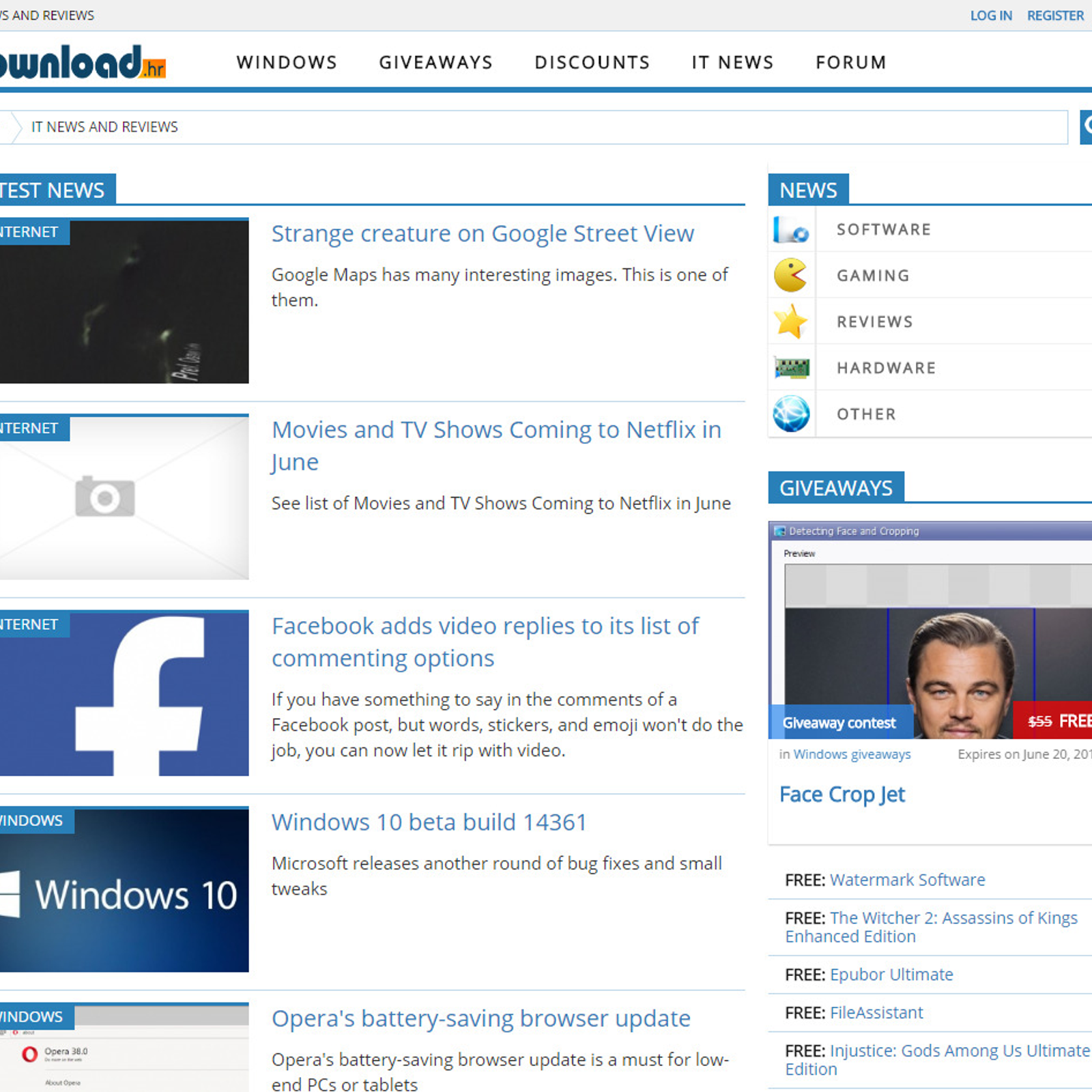Image resolution: width=1092 pixels, height=1092 pixels.
Task: Open the Discounts menu
Action: tap(592, 62)
